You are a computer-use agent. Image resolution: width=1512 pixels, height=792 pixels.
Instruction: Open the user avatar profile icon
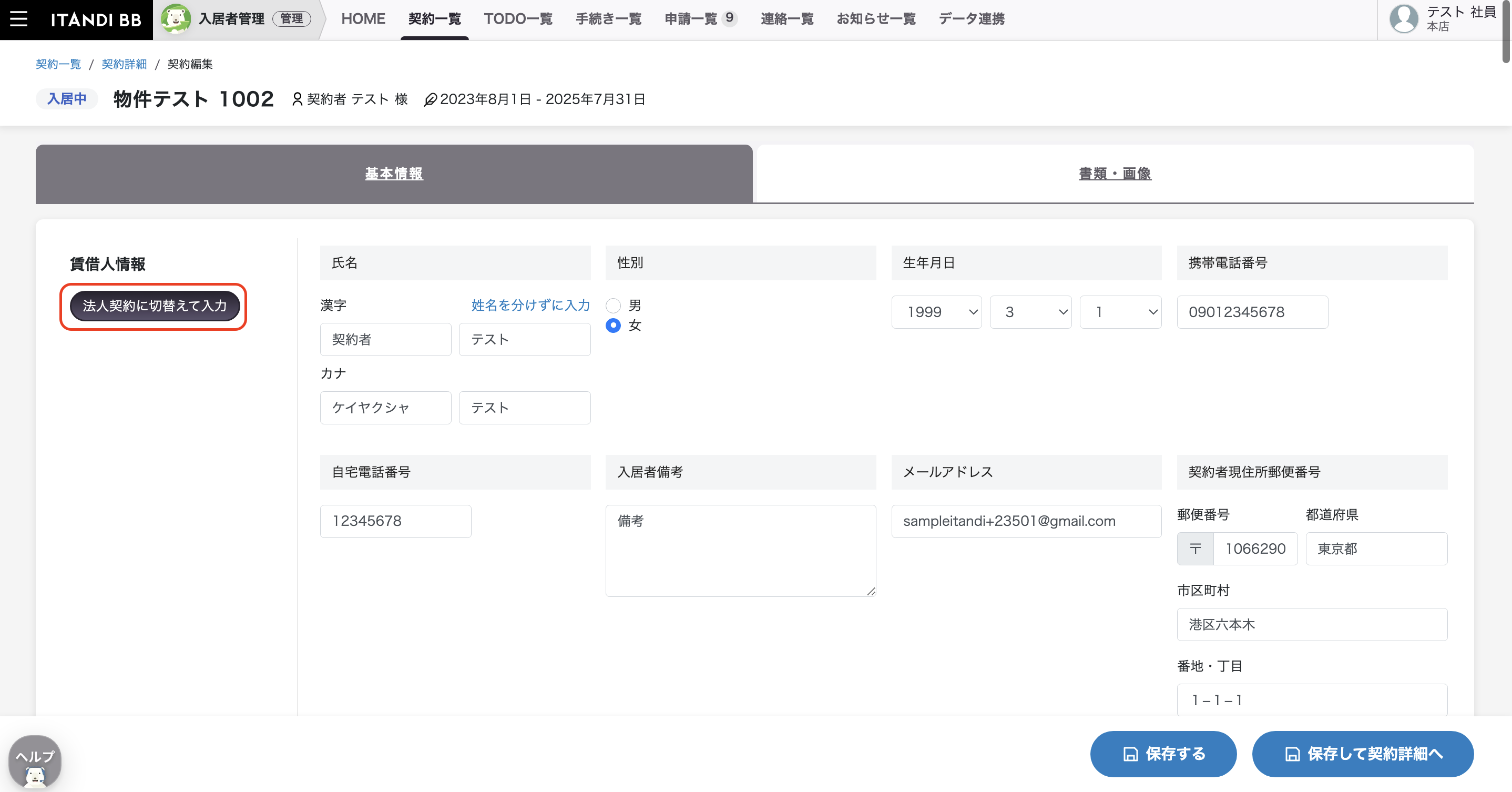point(1403,19)
